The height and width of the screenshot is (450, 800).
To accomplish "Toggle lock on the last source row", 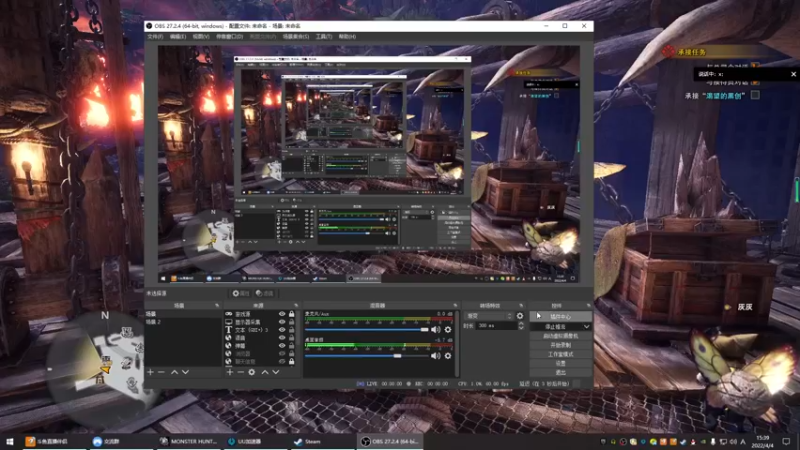I will click(x=291, y=361).
